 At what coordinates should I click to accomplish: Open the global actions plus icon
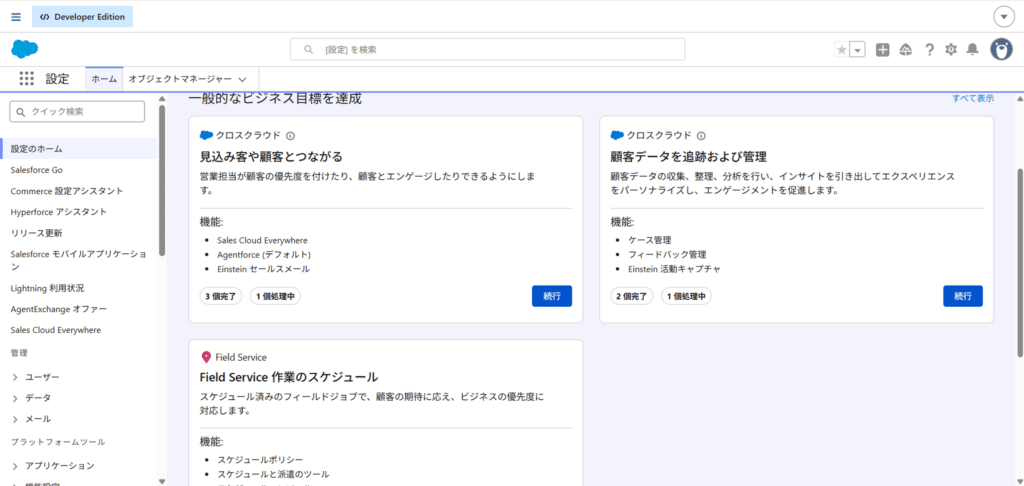pos(882,50)
